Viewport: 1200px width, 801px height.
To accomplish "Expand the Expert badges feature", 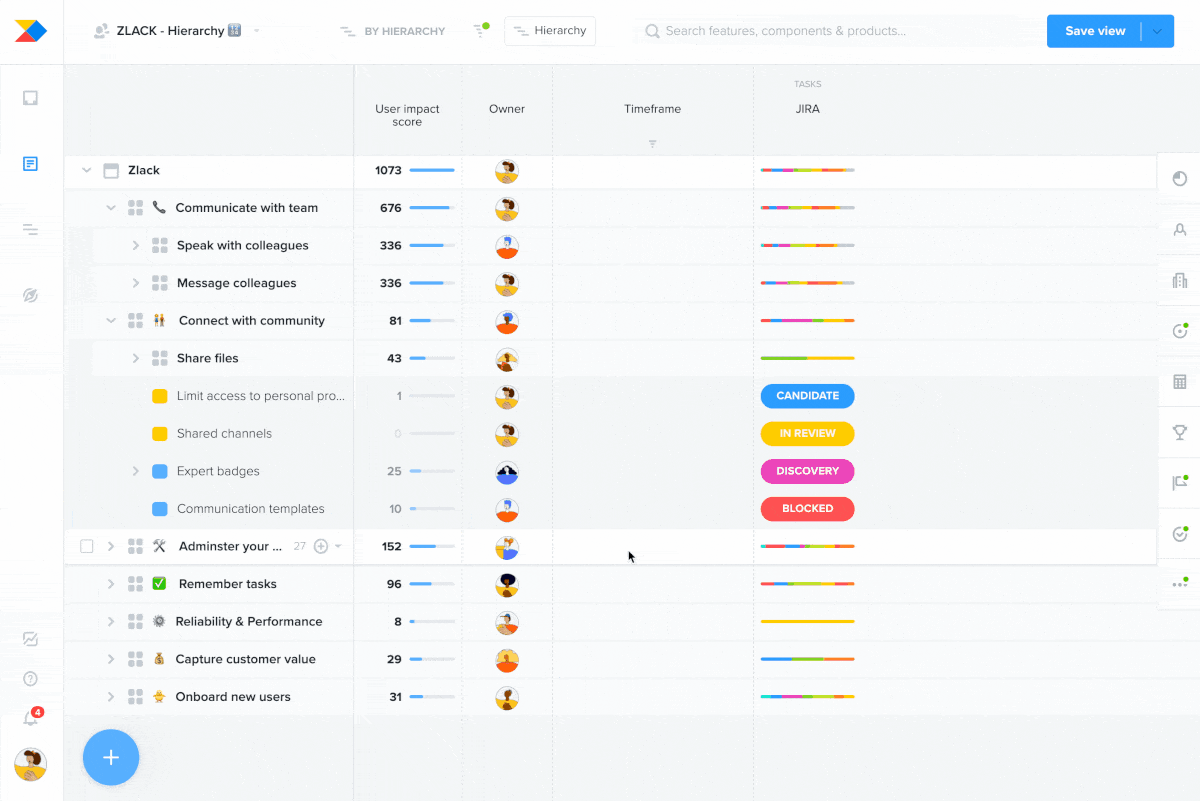I will click(x=135, y=471).
